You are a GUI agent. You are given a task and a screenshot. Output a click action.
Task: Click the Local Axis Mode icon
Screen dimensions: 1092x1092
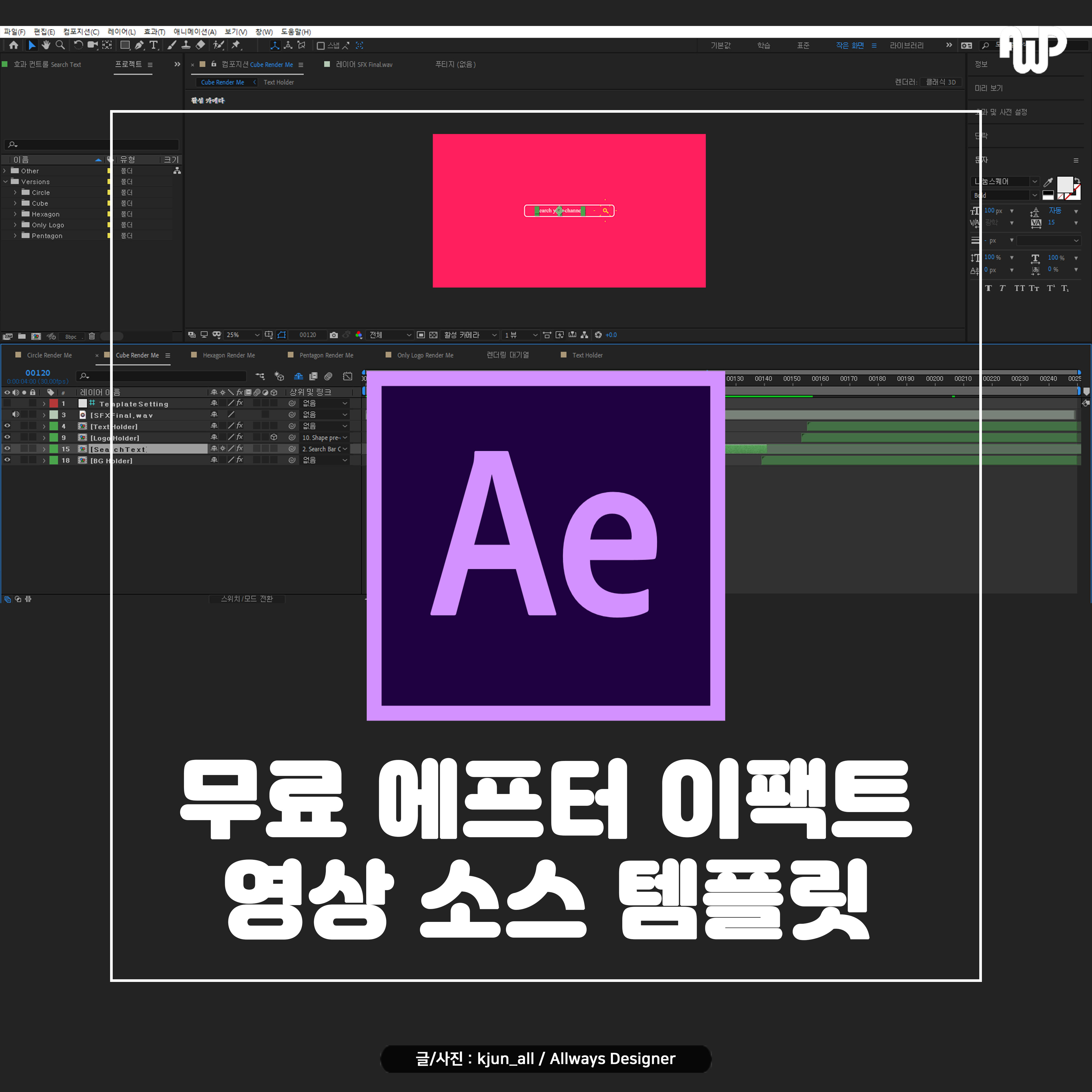point(275,46)
